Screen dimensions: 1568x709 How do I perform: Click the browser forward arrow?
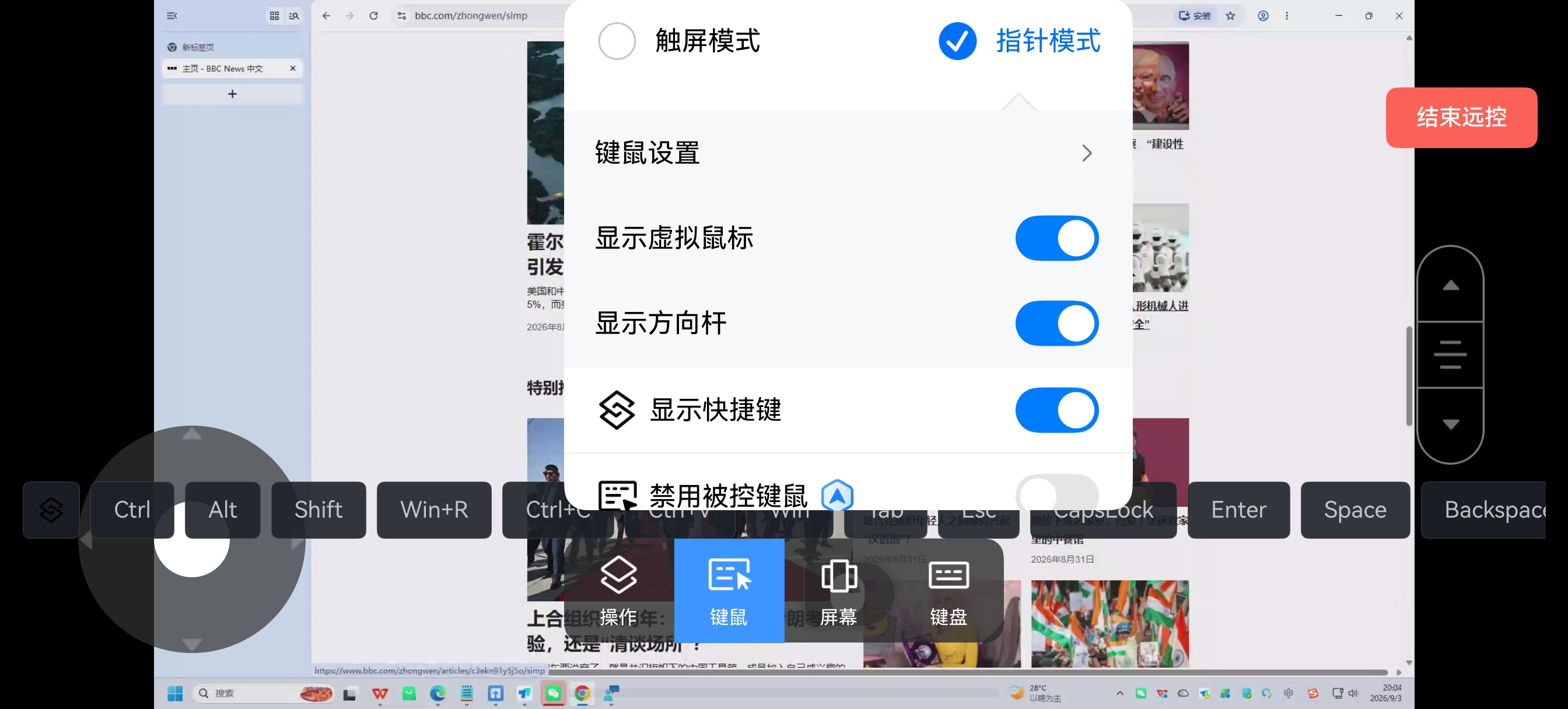pos(349,16)
